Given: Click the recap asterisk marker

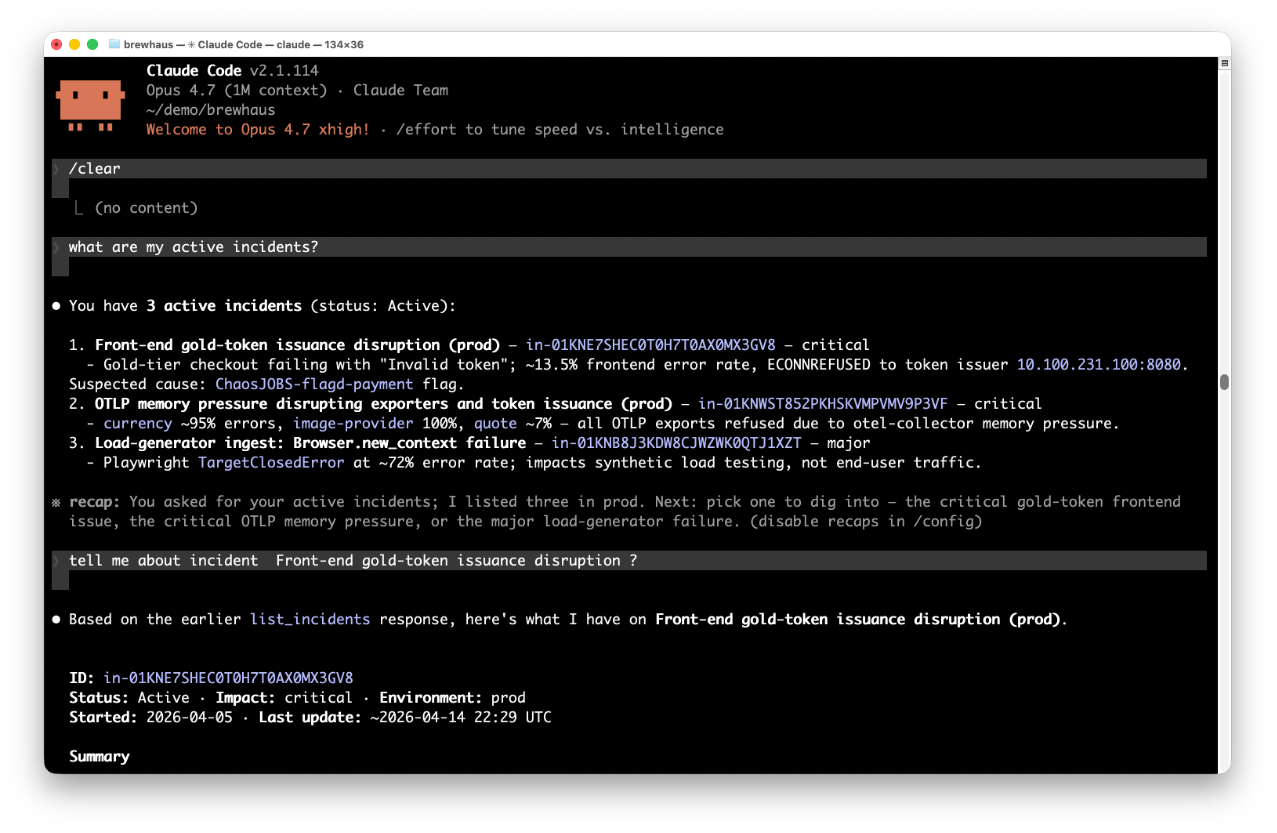Looking at the screenshot, I should pos(56,502).
